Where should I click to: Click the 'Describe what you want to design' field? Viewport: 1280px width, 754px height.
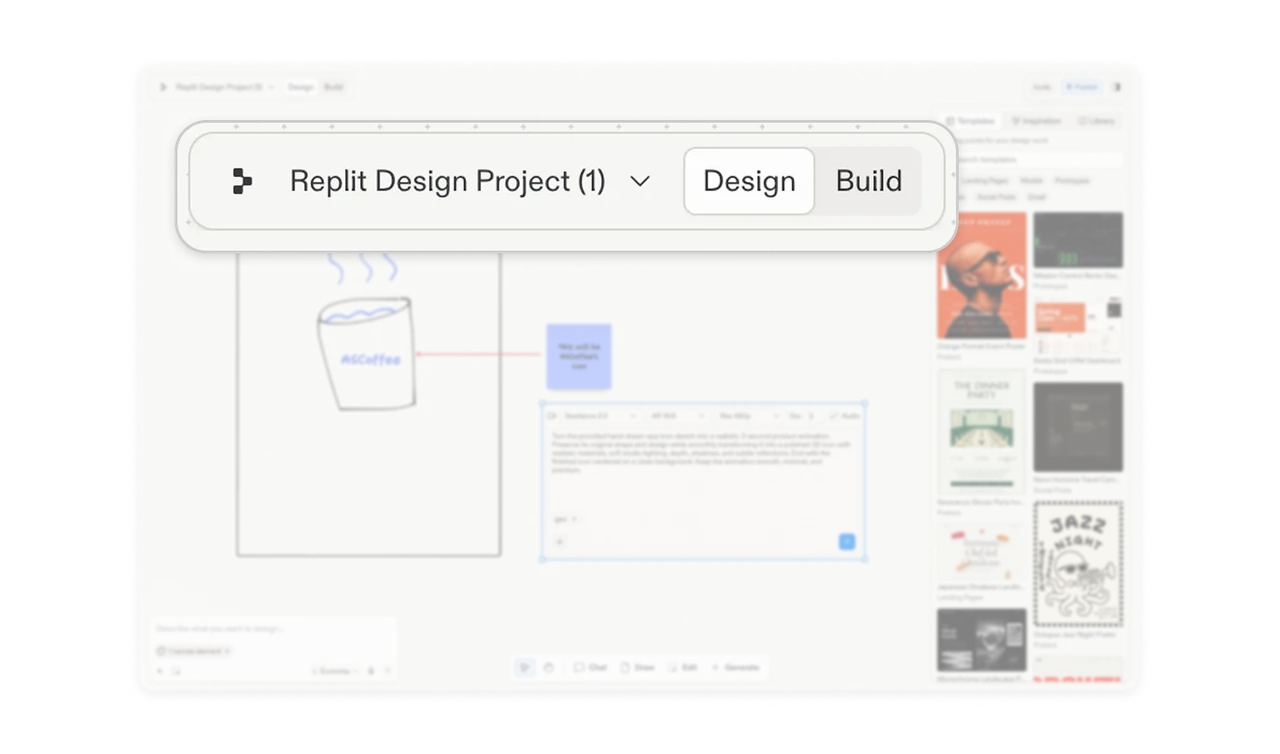(x=273, y=629)
